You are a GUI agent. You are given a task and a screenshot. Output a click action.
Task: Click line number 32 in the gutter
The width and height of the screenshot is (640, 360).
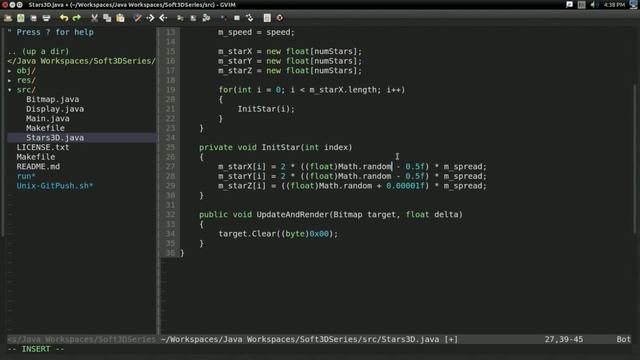coord(170,215)
